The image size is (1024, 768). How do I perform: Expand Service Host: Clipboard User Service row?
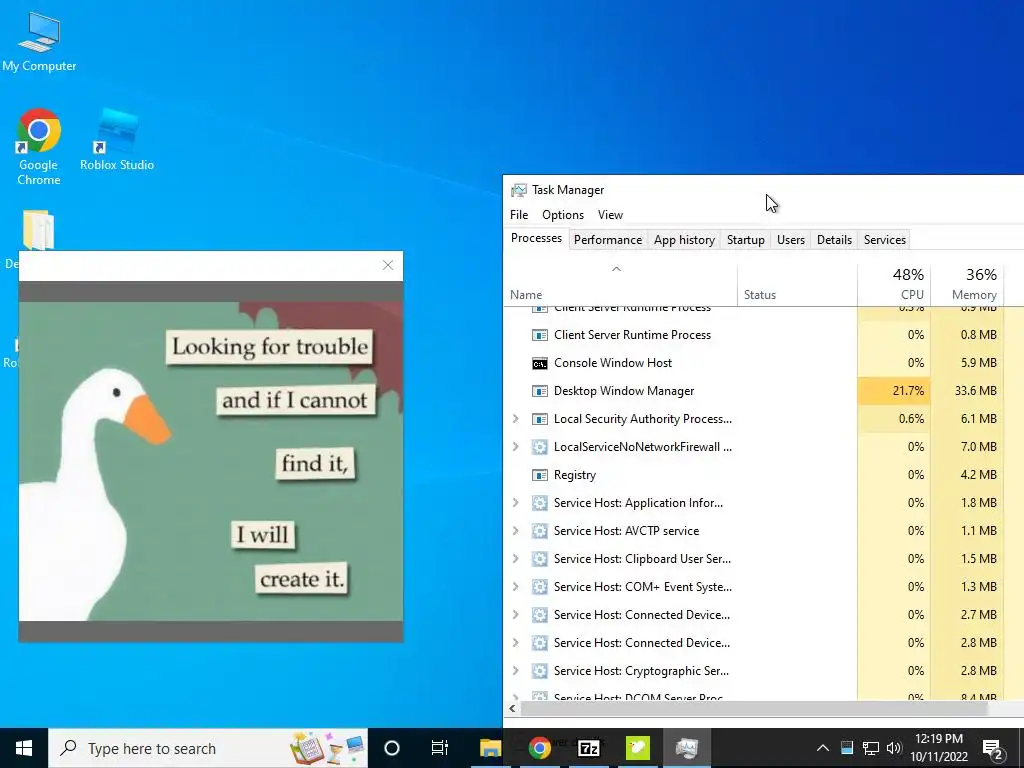click(x=515, y=559)
